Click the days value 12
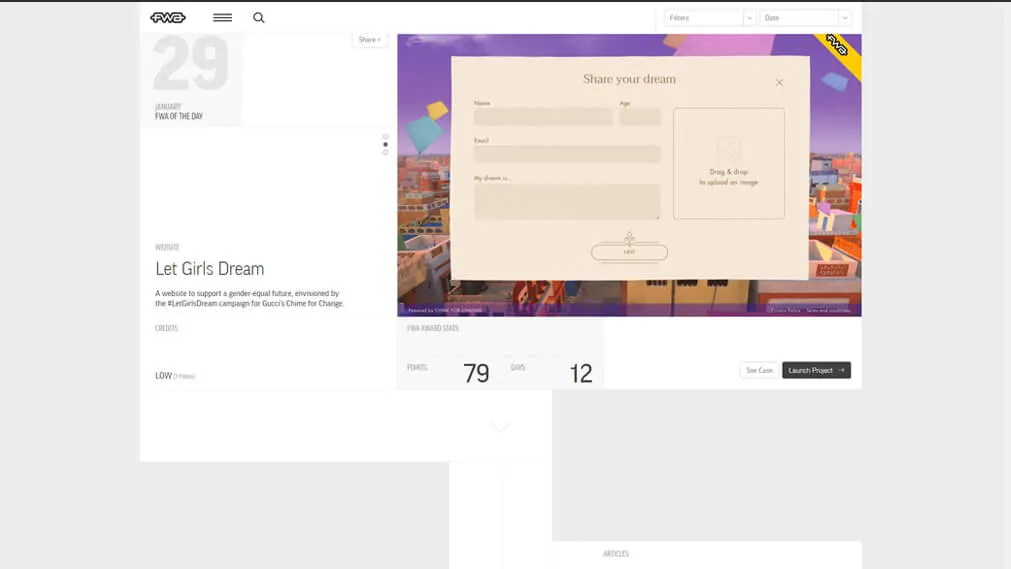 pos(580,374)
